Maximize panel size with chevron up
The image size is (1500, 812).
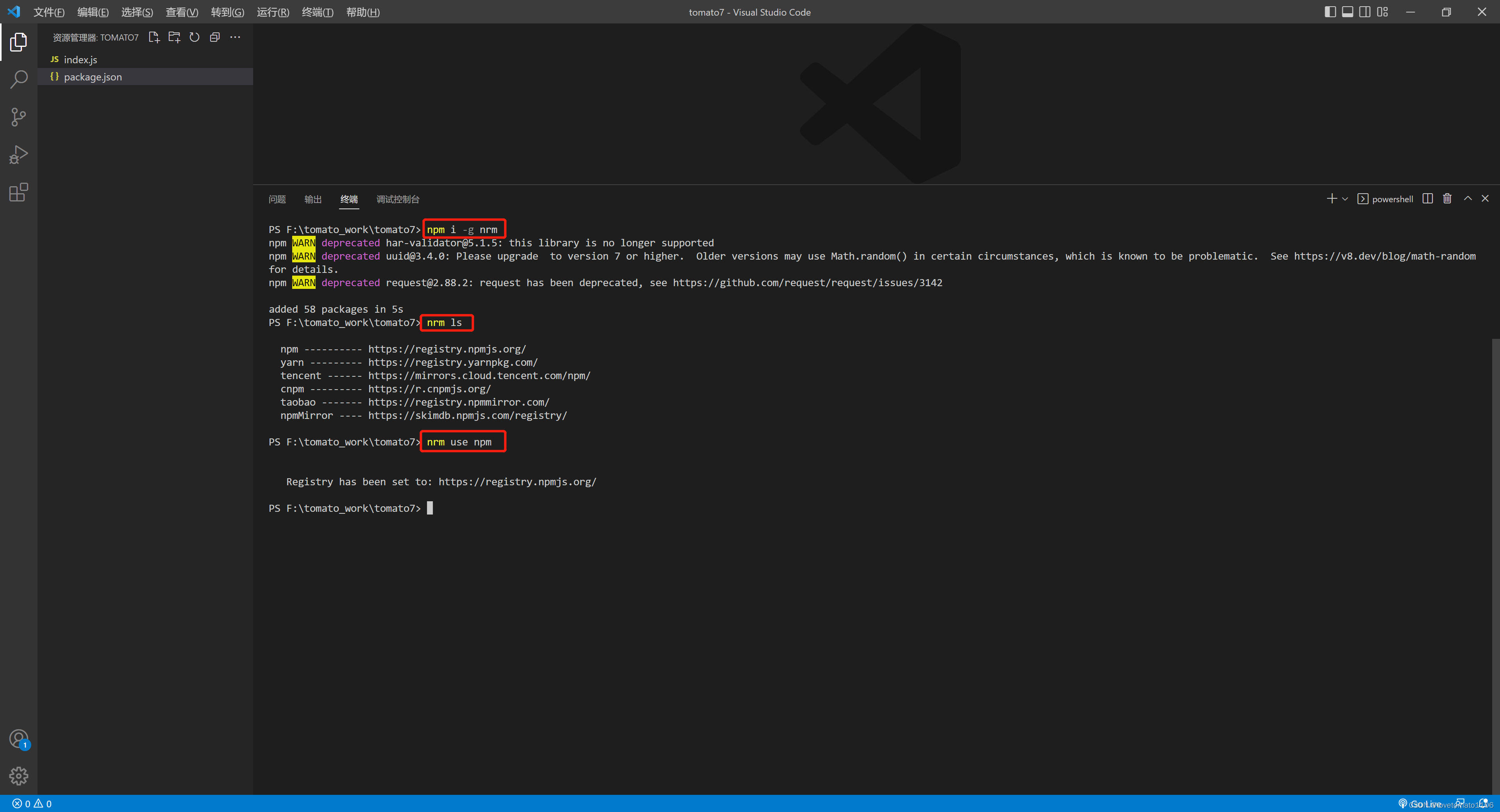[1468, 198]
